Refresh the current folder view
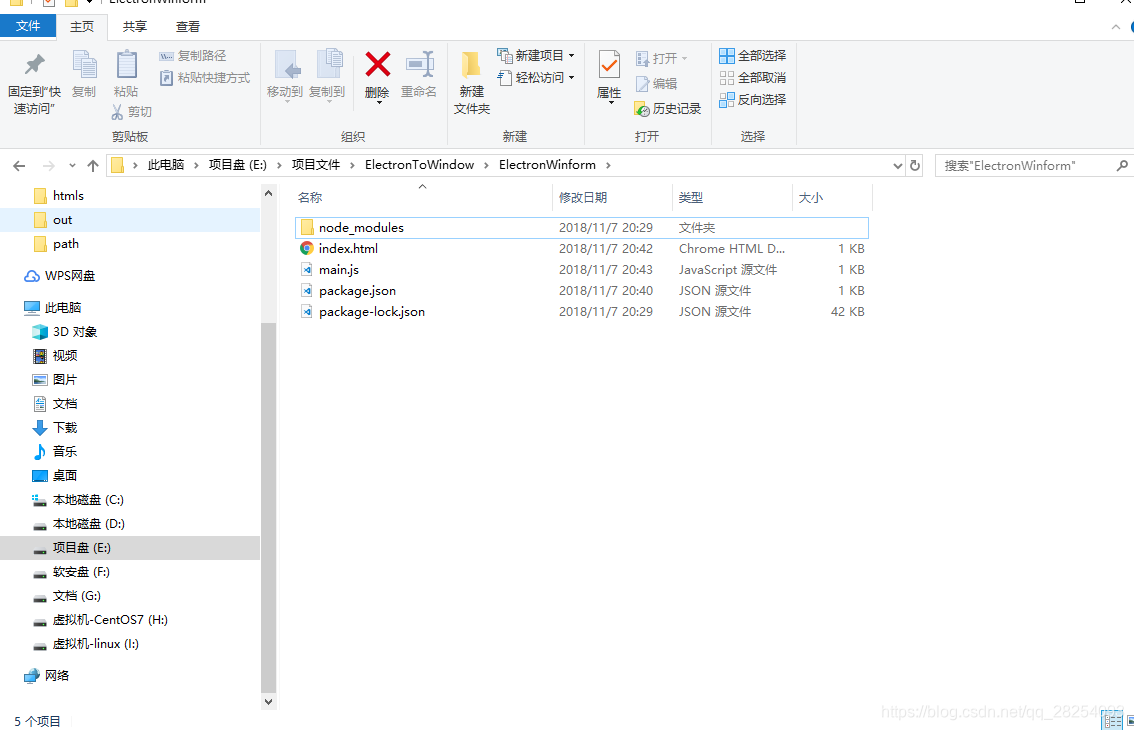 click(915, 166)
